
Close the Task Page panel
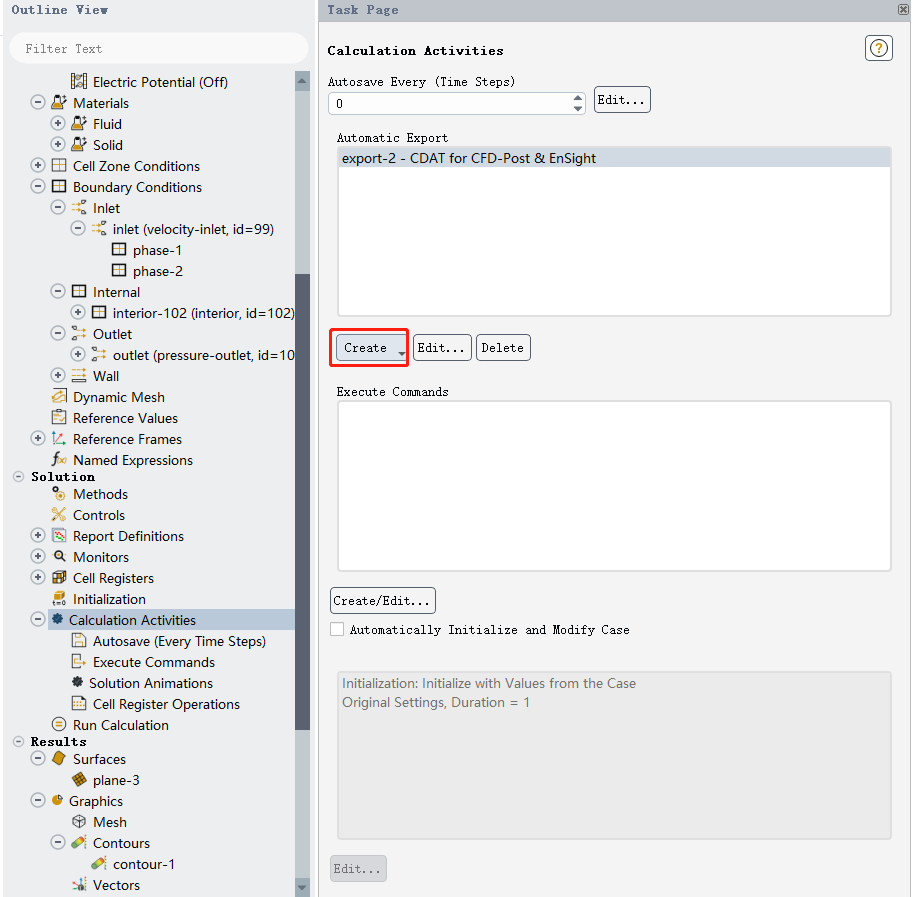tap(903, 9)
